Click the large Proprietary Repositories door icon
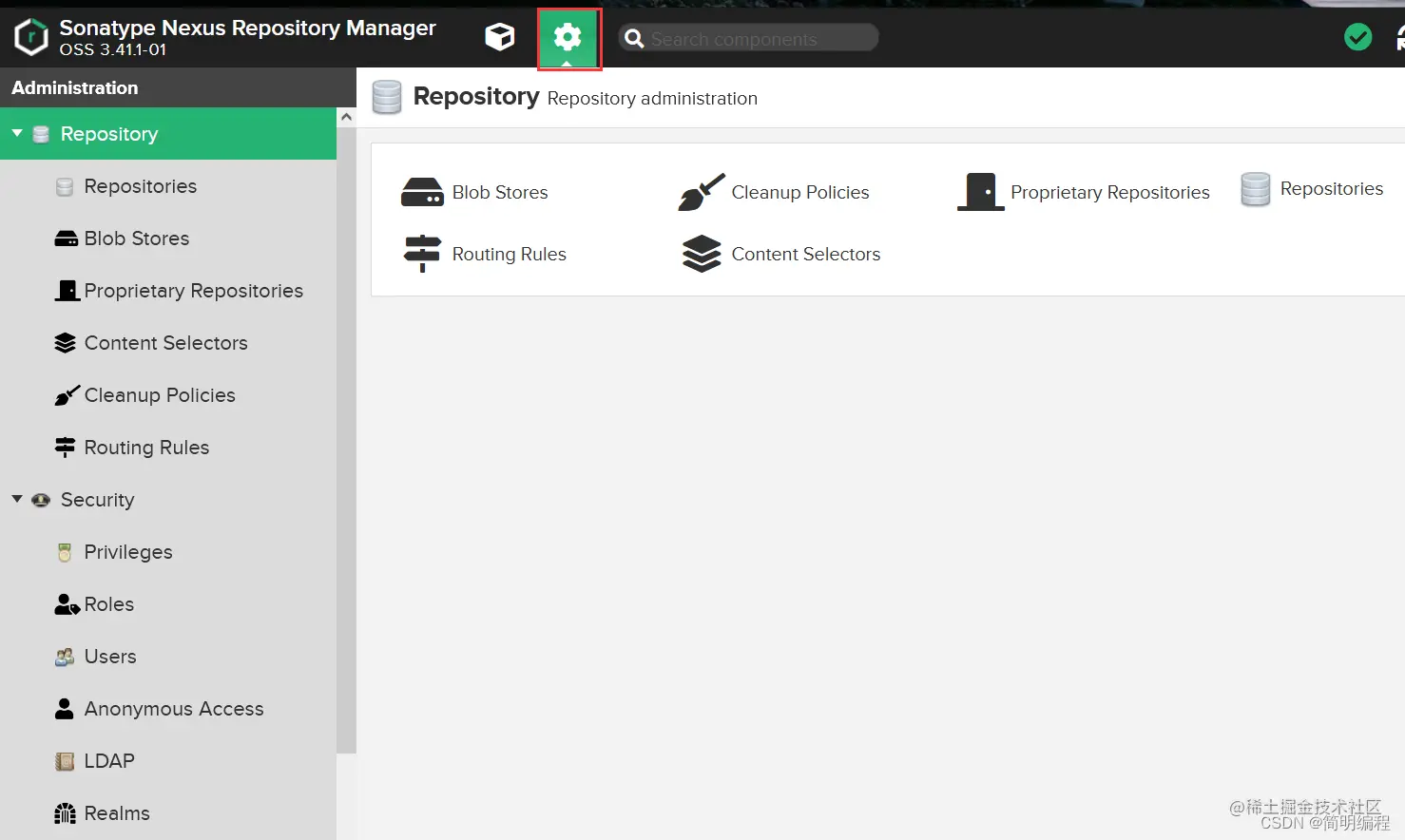 click(981, 192)
